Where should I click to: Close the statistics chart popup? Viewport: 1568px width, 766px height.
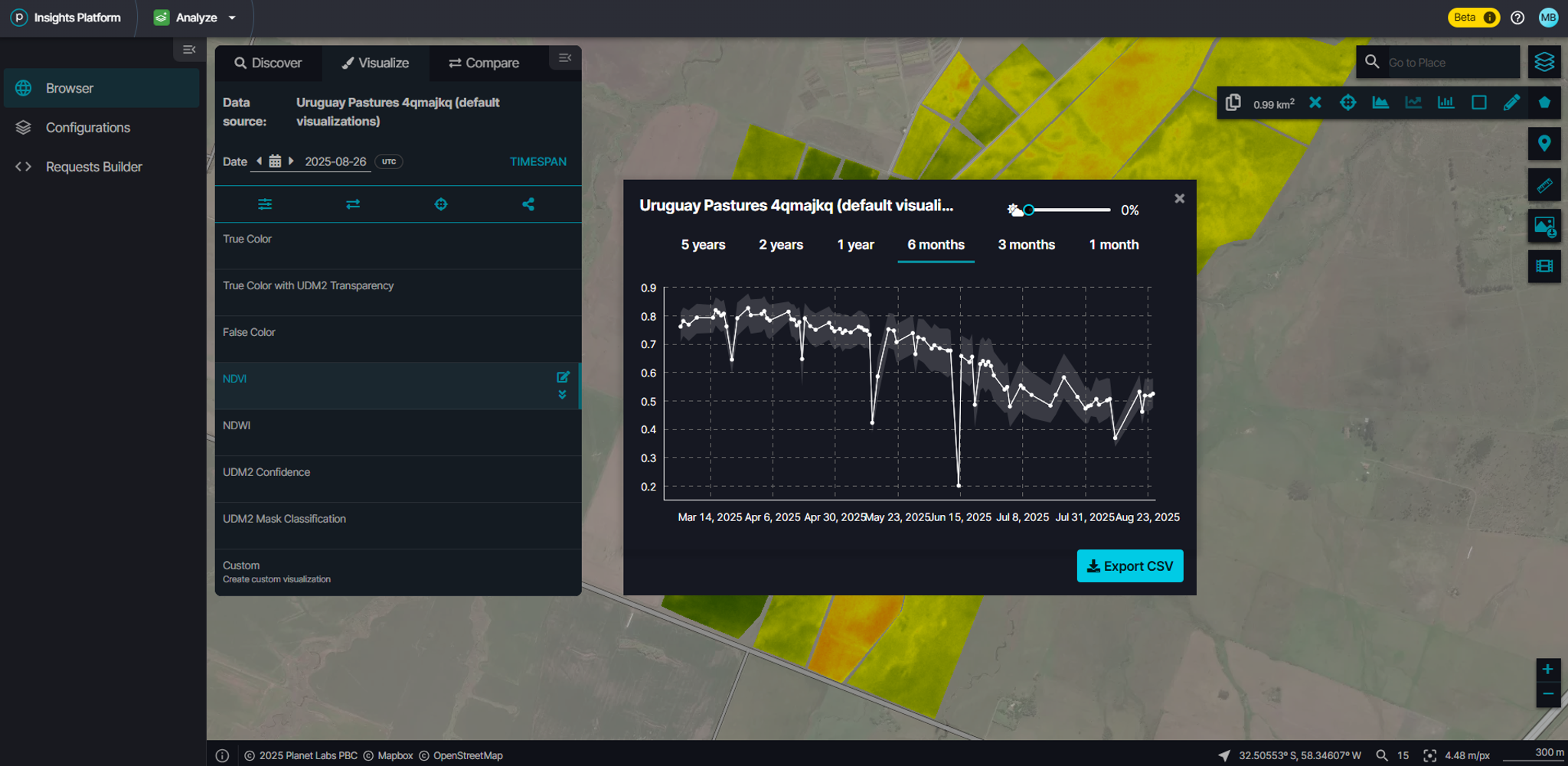pos(1179,198)
